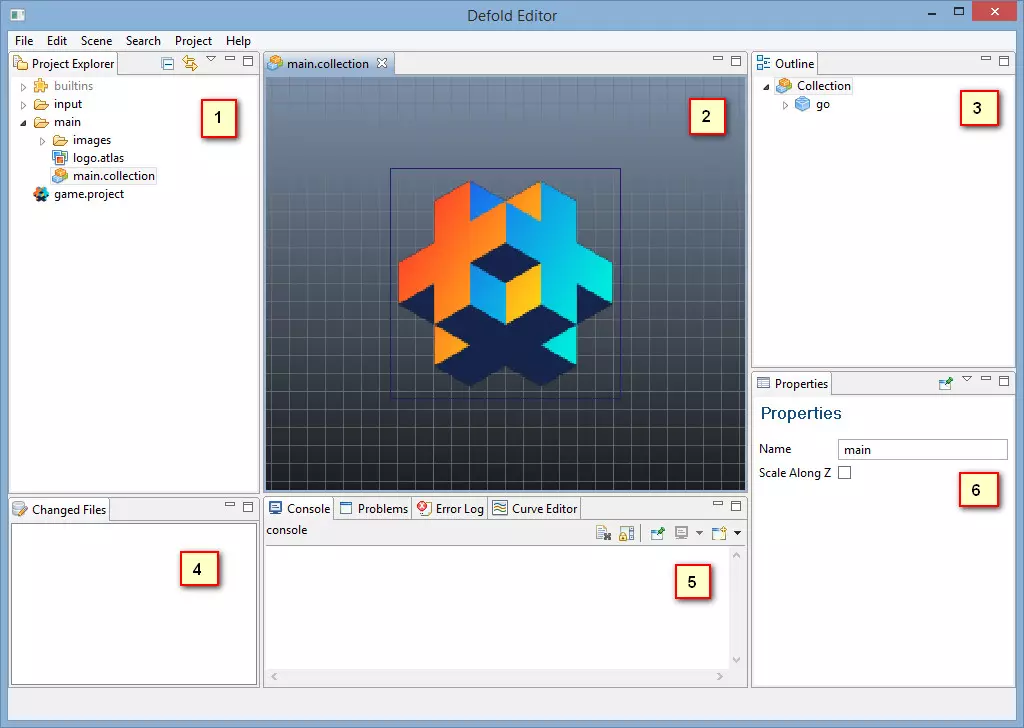Image resolution: width=1024 pixels, height=728 pixels.
Task: Open the Display Selected Console dropdown arrow
Action: pos(699,534)
